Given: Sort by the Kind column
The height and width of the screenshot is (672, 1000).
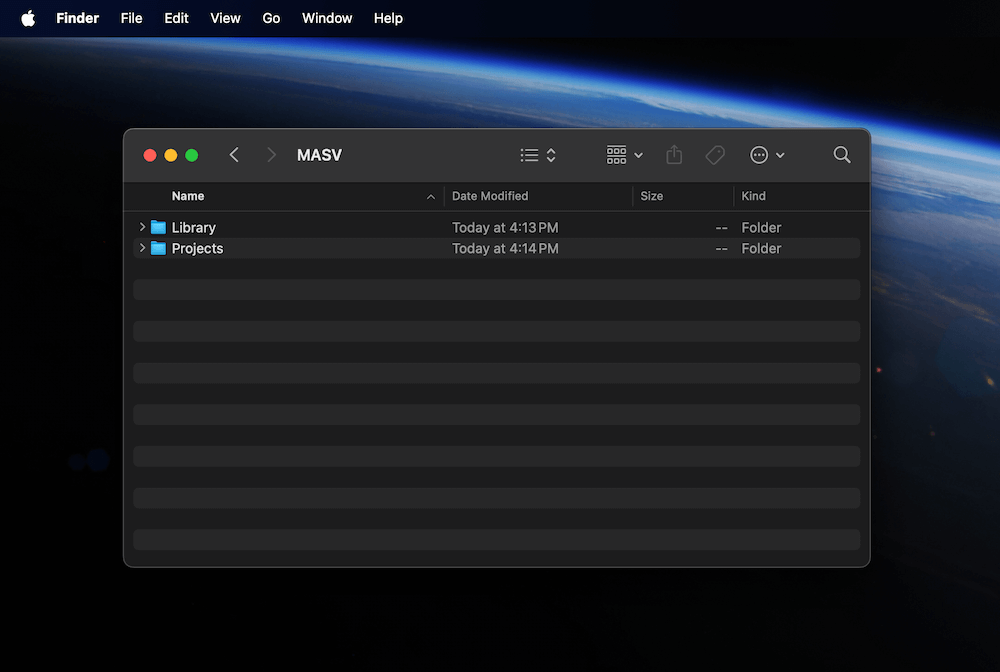Looking at the screenshot, I should tap(753, 196).
